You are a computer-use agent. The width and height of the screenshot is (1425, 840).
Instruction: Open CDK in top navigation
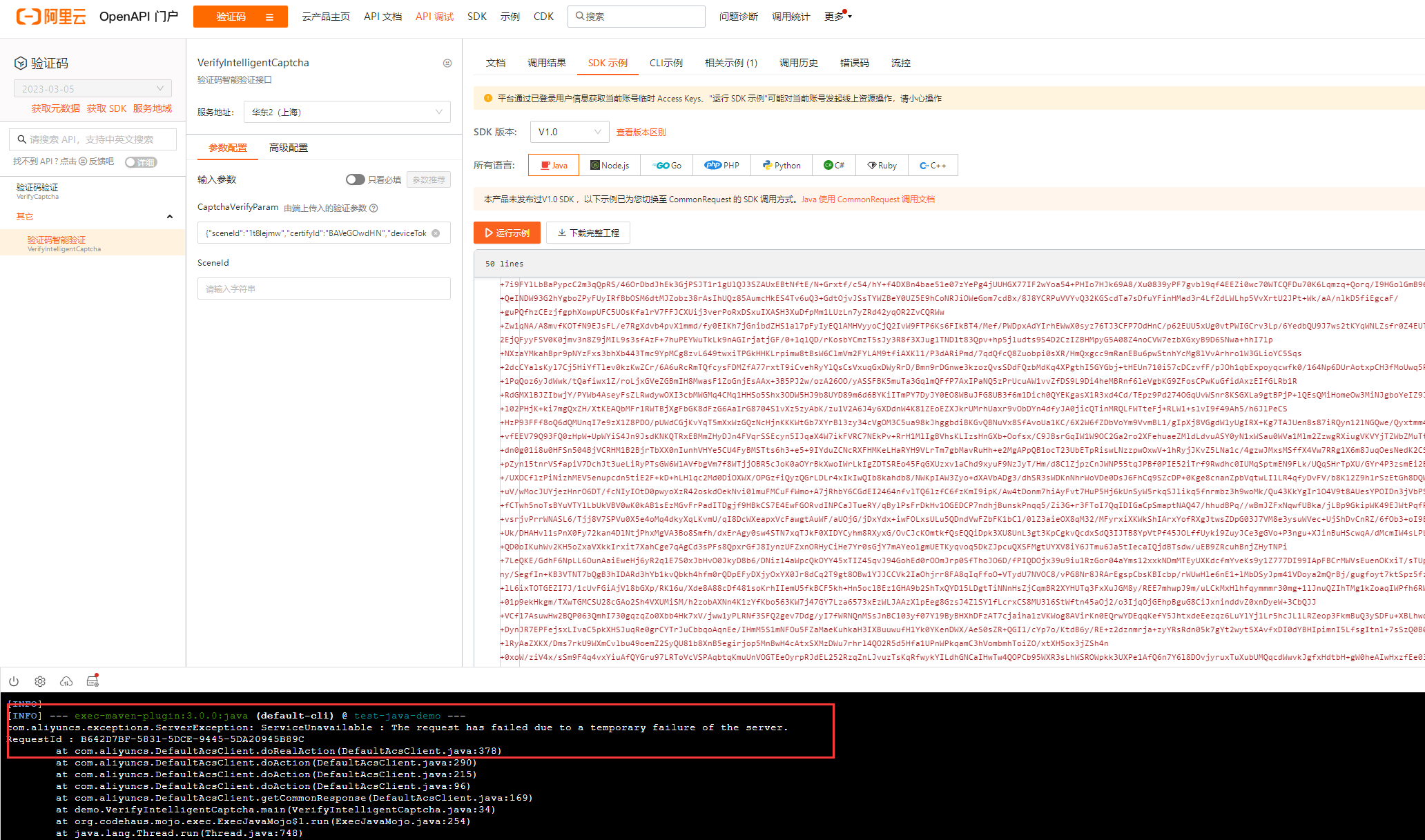click(543, 17)
